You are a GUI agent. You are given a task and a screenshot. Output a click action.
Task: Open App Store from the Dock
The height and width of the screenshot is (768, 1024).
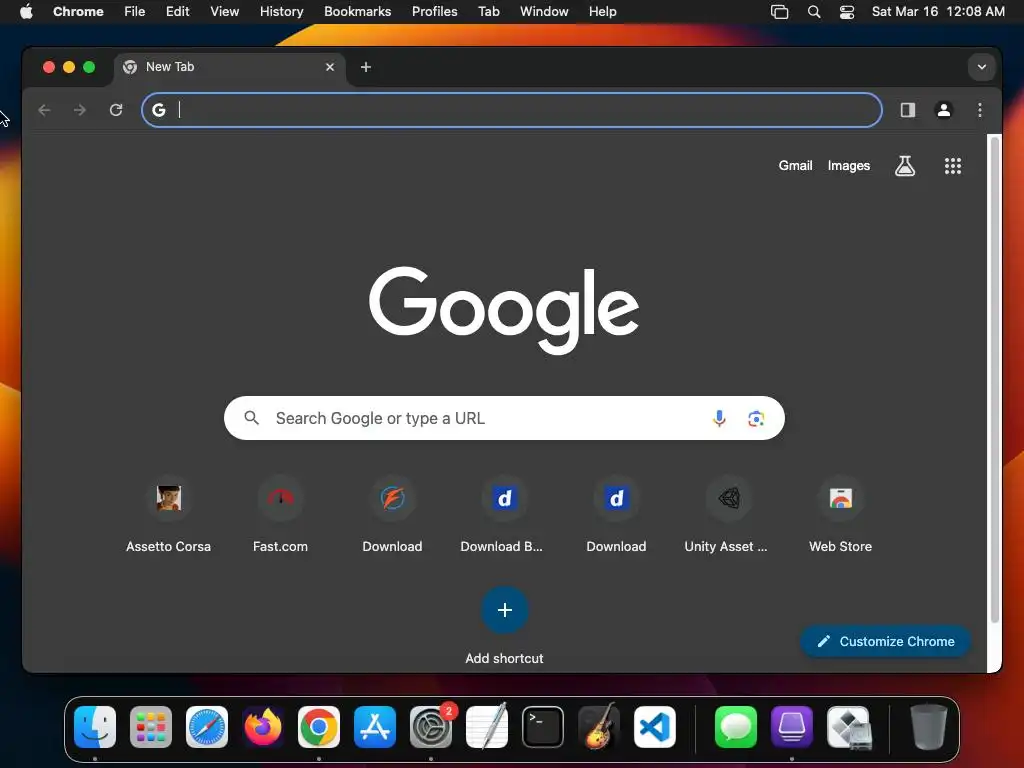click(375, 727)
